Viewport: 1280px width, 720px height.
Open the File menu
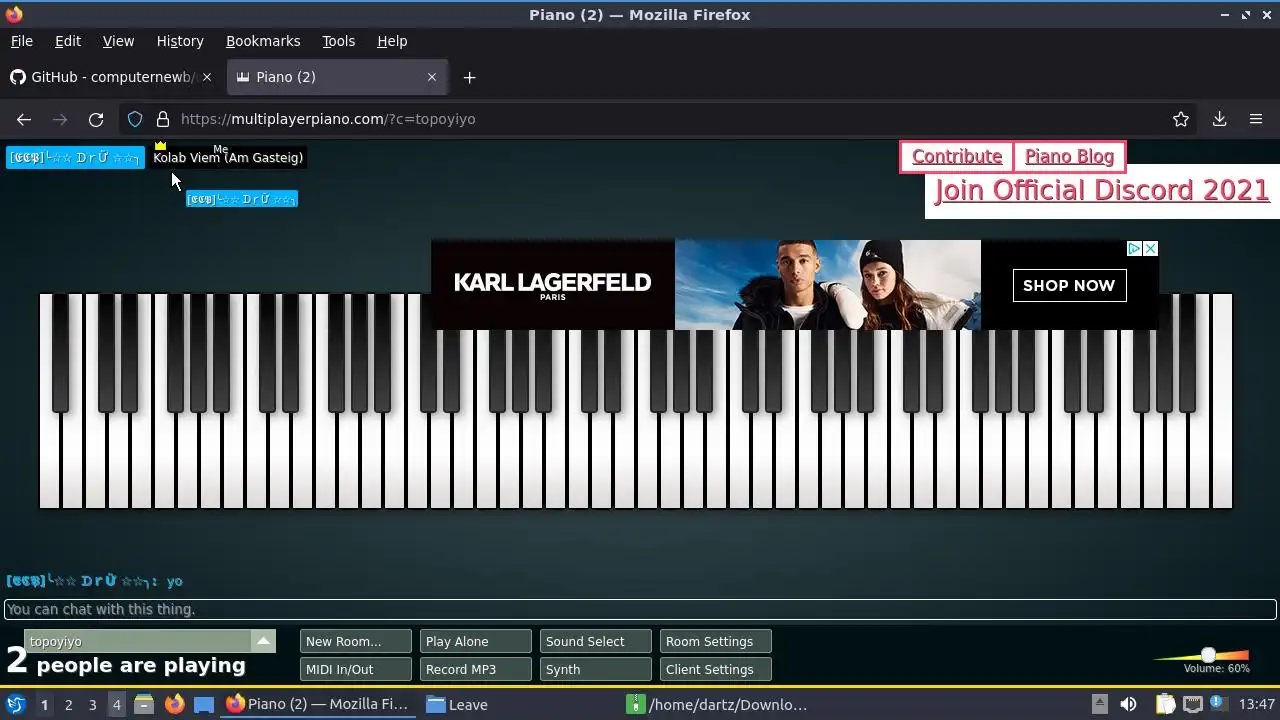tap(22, 41)
